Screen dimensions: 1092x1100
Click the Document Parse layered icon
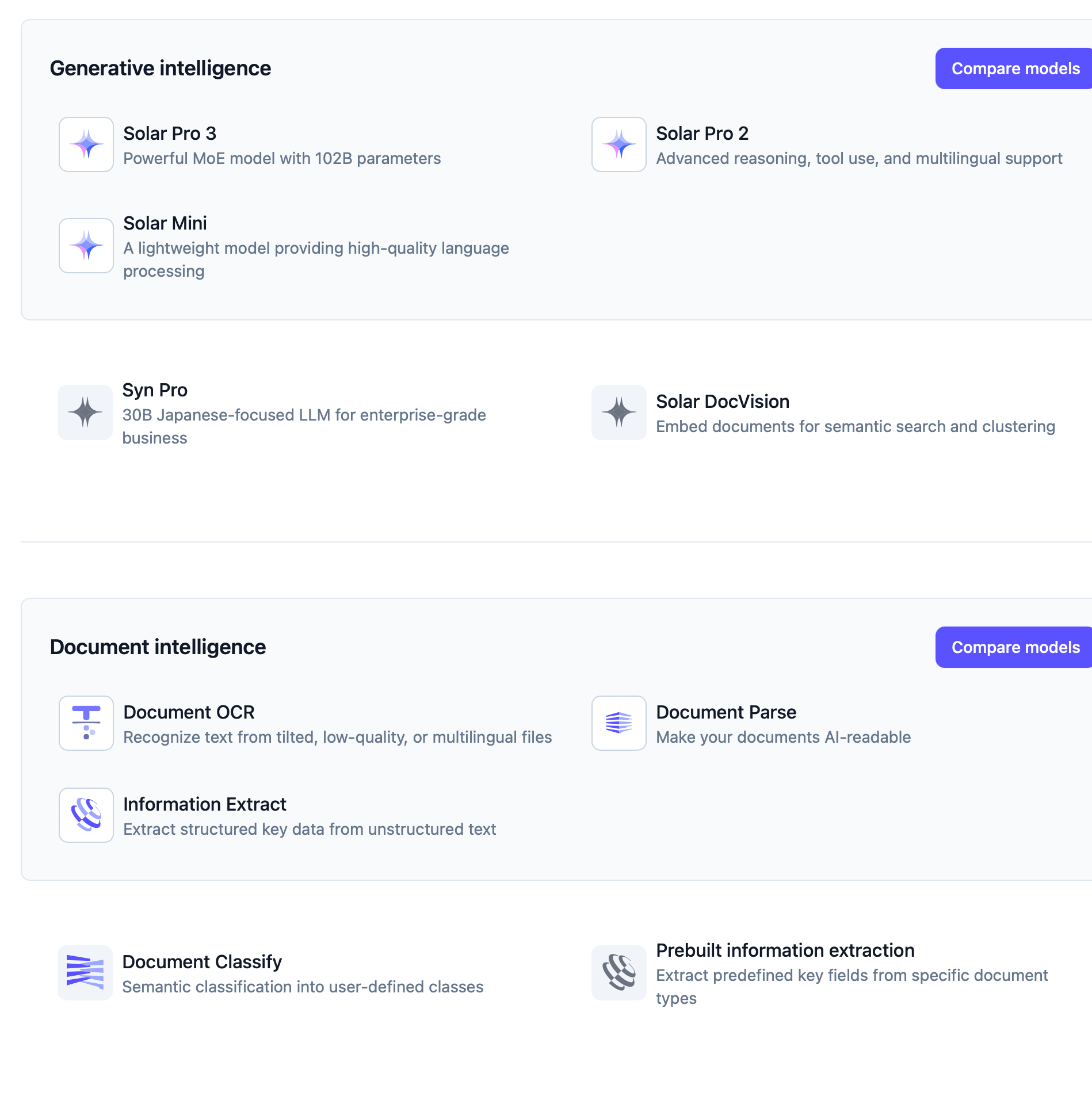[x=619, y=723]
